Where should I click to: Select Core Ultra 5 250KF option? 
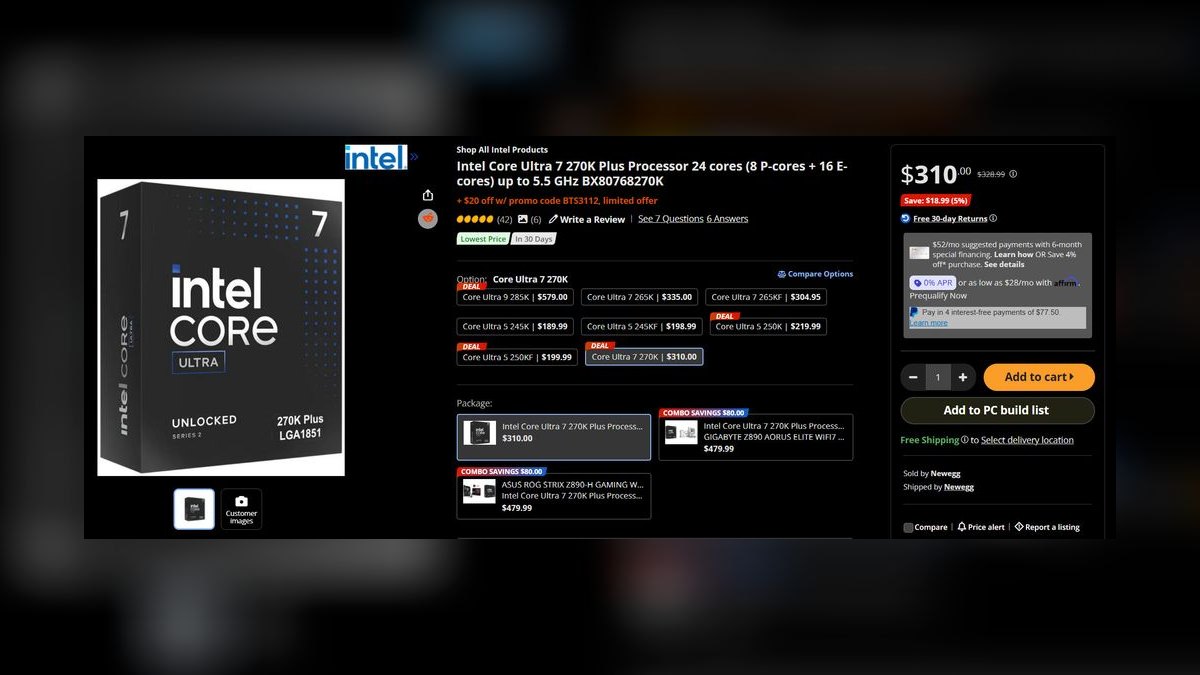[x=517, y=357]
